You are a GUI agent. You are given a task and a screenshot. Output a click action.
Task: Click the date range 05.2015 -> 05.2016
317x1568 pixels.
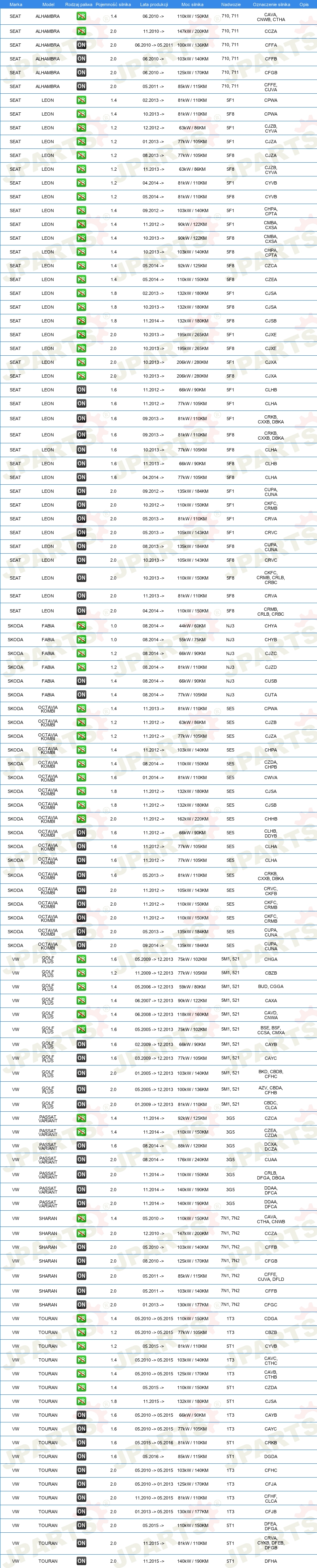coord(153,1443)
